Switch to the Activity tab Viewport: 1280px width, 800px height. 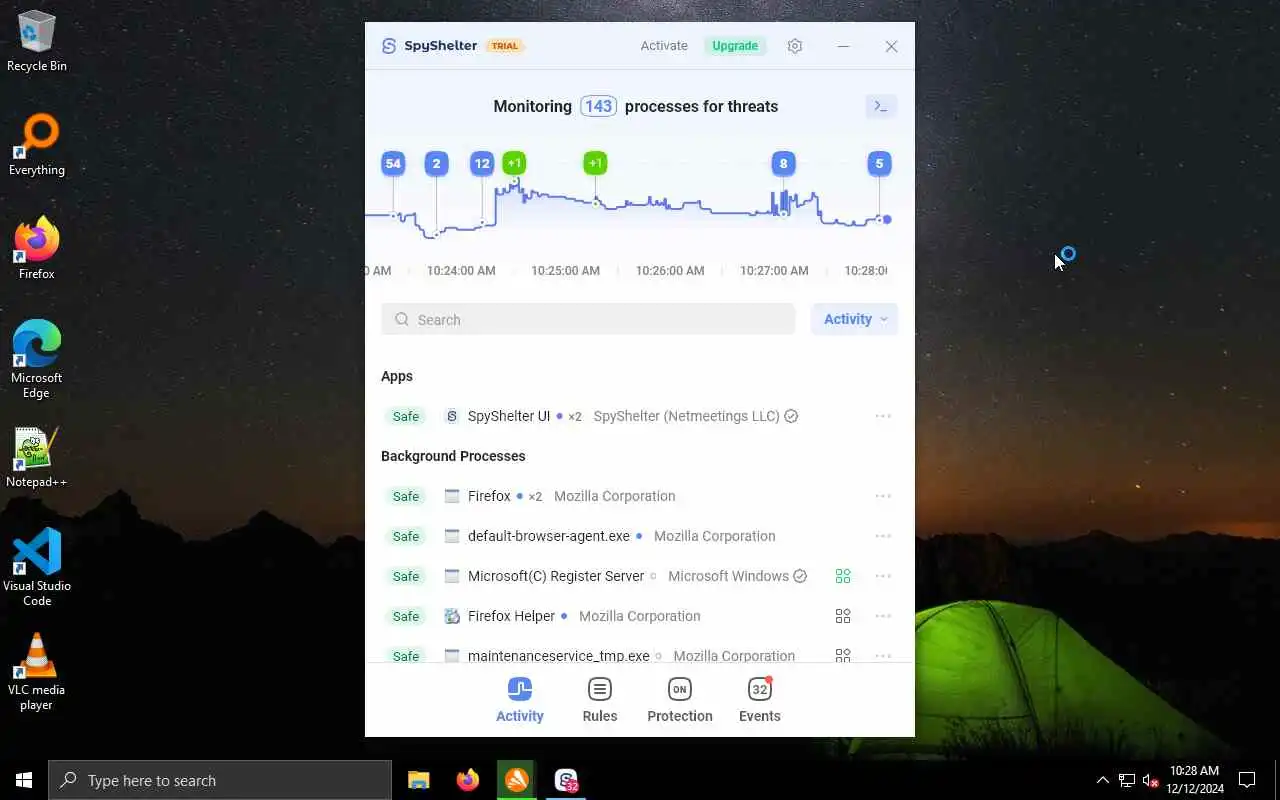click(x=520, y=700)
